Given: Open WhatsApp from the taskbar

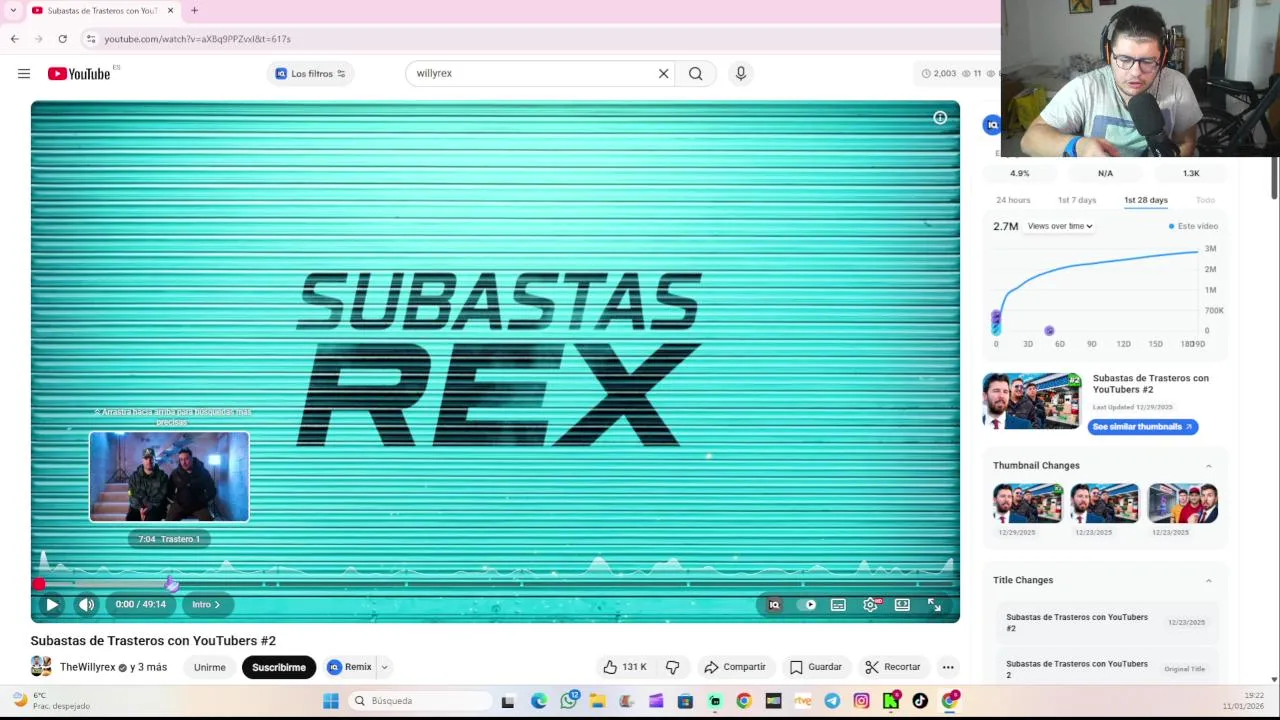Looking at the screenshot, I should (x=569, y=700).
